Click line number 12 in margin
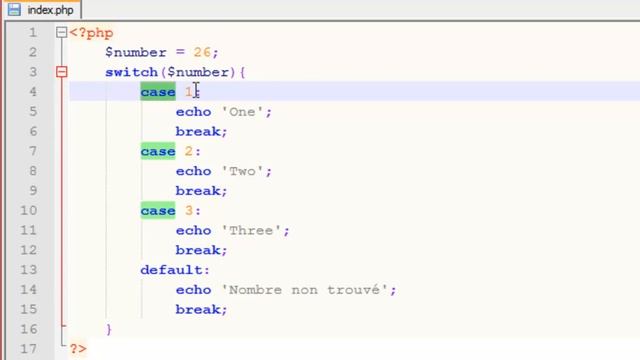Screen dimensions: 640x360 29,250
